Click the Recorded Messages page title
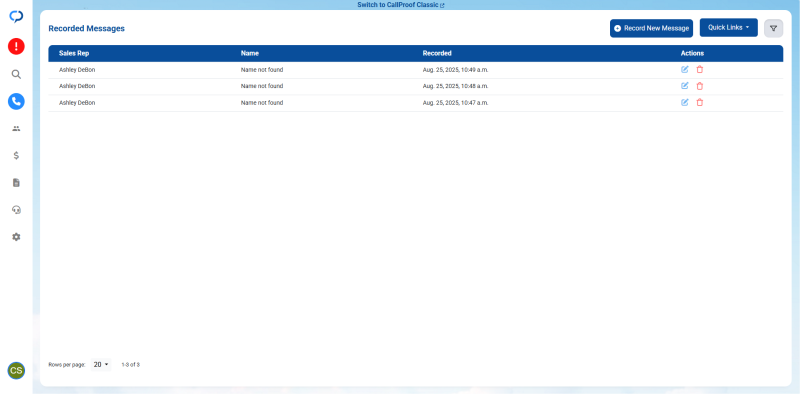This screenshot has height=394, width=800. (x=87, y=29)
